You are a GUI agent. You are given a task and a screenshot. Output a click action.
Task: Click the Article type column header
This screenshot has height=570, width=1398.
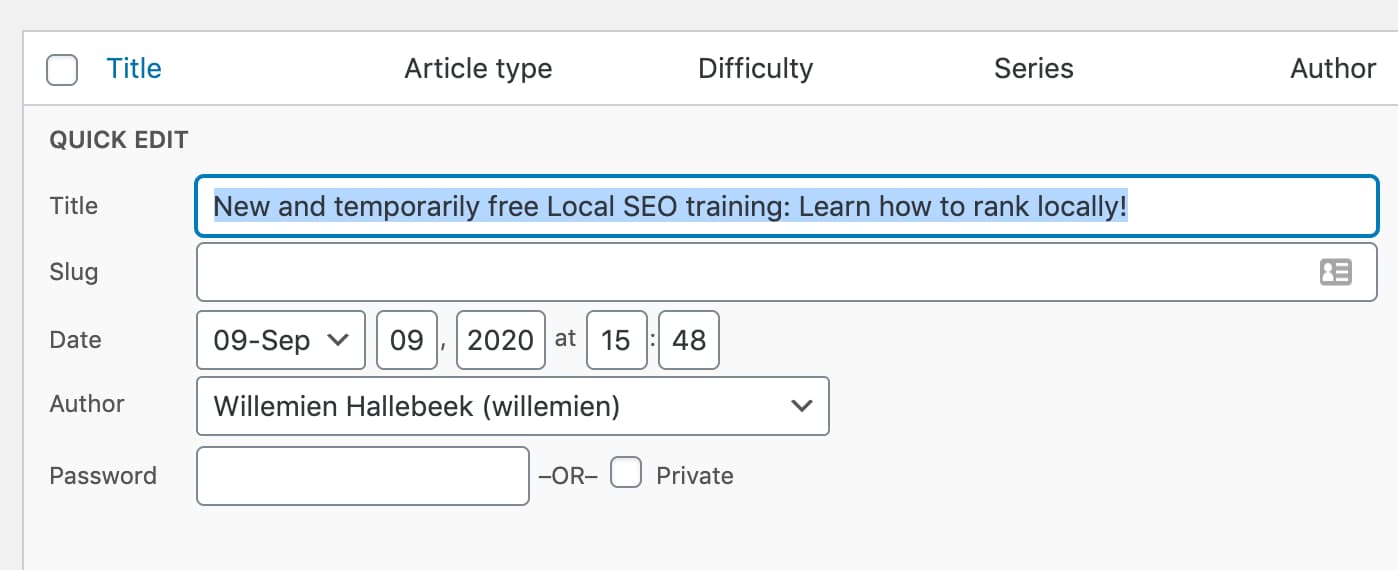[x=478, y=68]
